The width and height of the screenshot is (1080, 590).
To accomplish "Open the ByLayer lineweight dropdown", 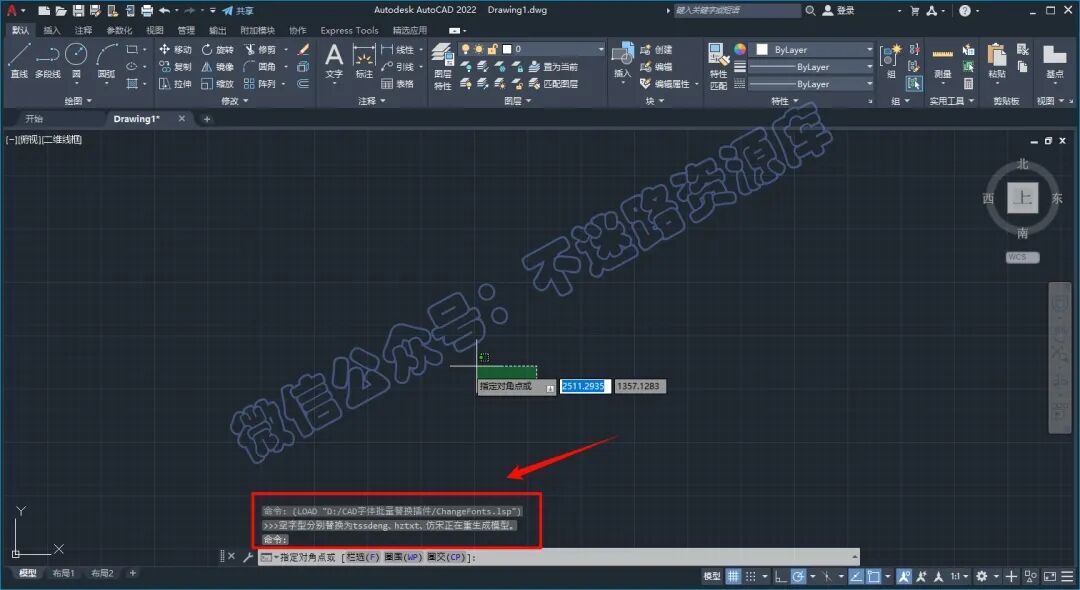I will tap(811, 67).
